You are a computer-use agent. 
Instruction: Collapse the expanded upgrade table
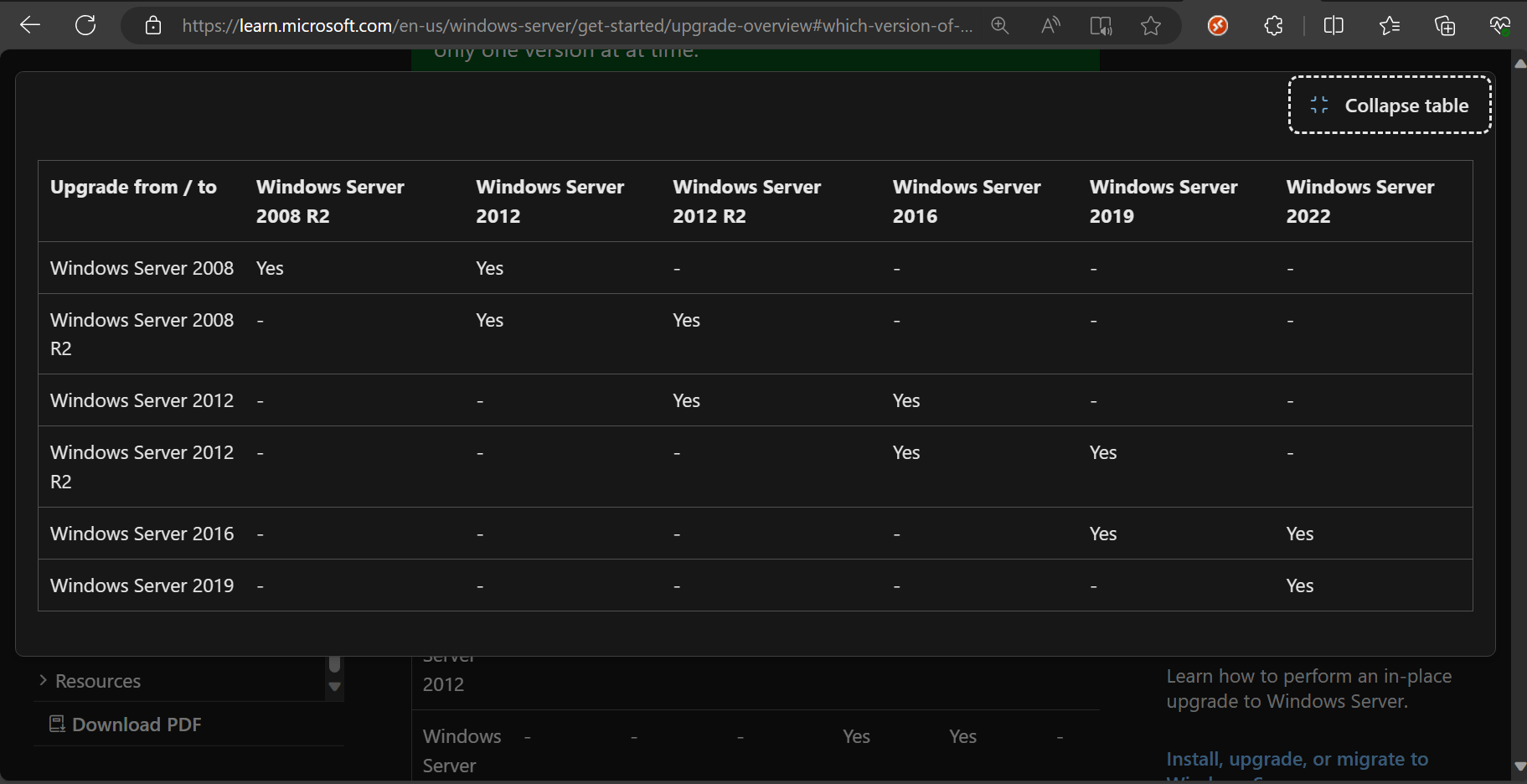tap(1390, 105)
